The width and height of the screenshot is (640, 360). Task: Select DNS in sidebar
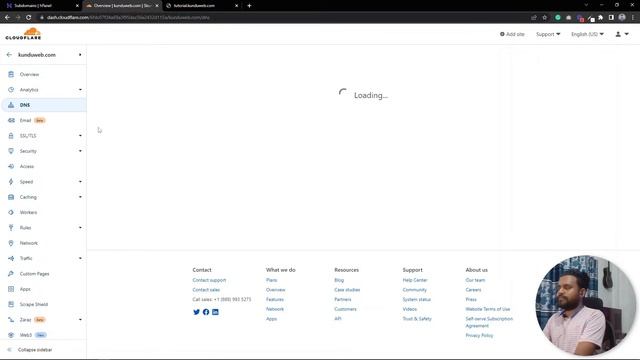[43, 105]
